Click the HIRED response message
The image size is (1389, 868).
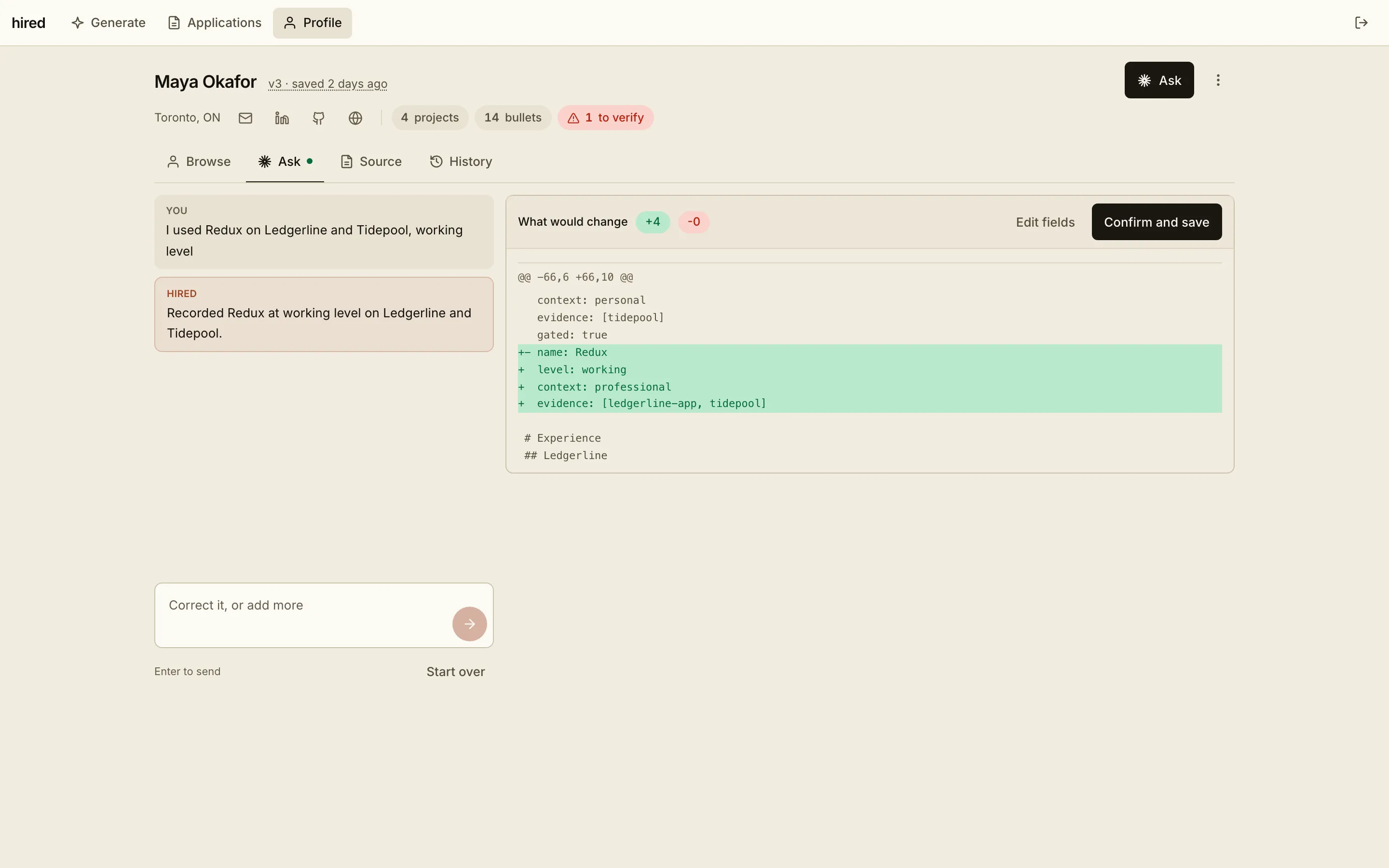(x=324, y=314)
